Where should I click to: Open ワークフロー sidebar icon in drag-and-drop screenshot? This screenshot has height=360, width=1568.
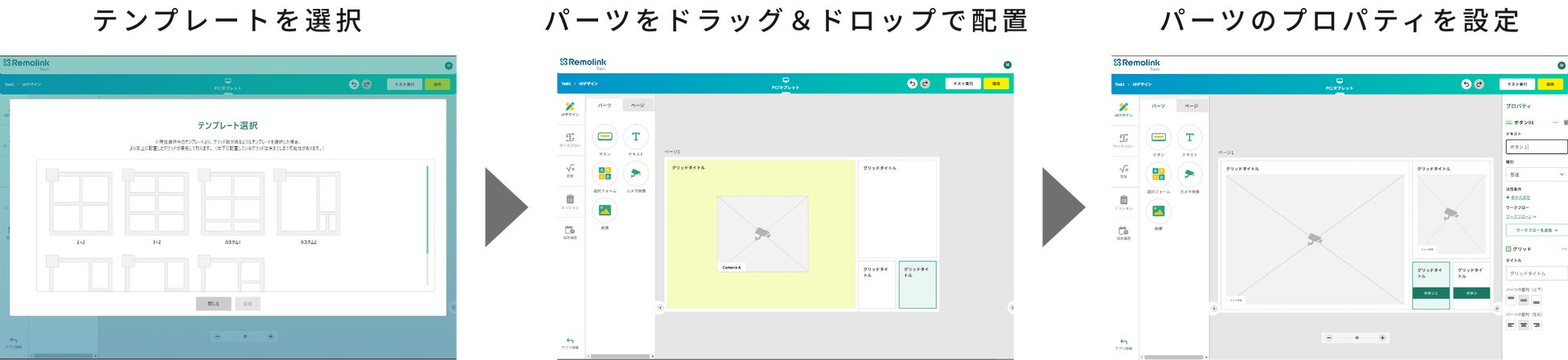click(570, 141)
